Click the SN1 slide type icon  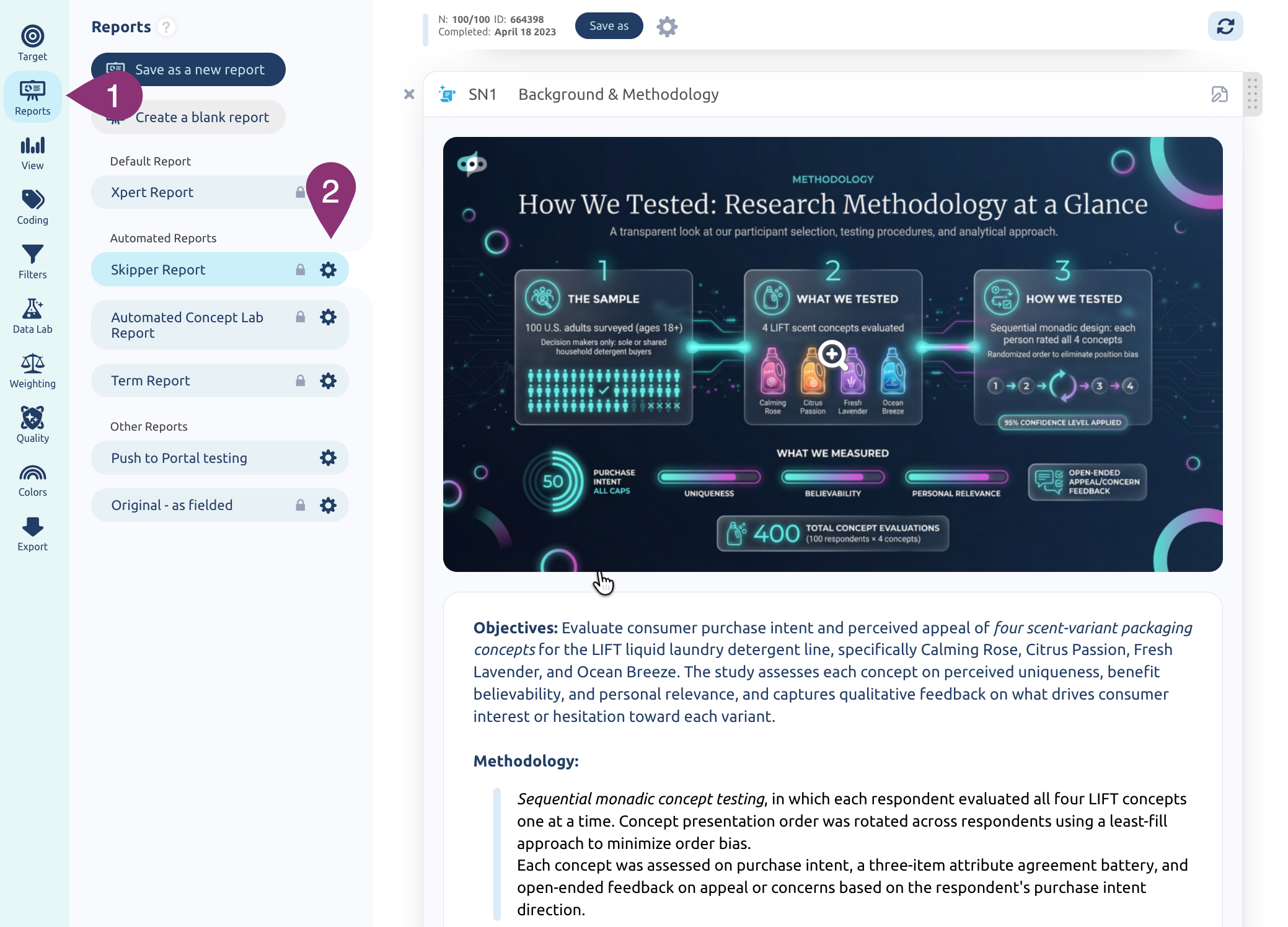coord(447,94)
